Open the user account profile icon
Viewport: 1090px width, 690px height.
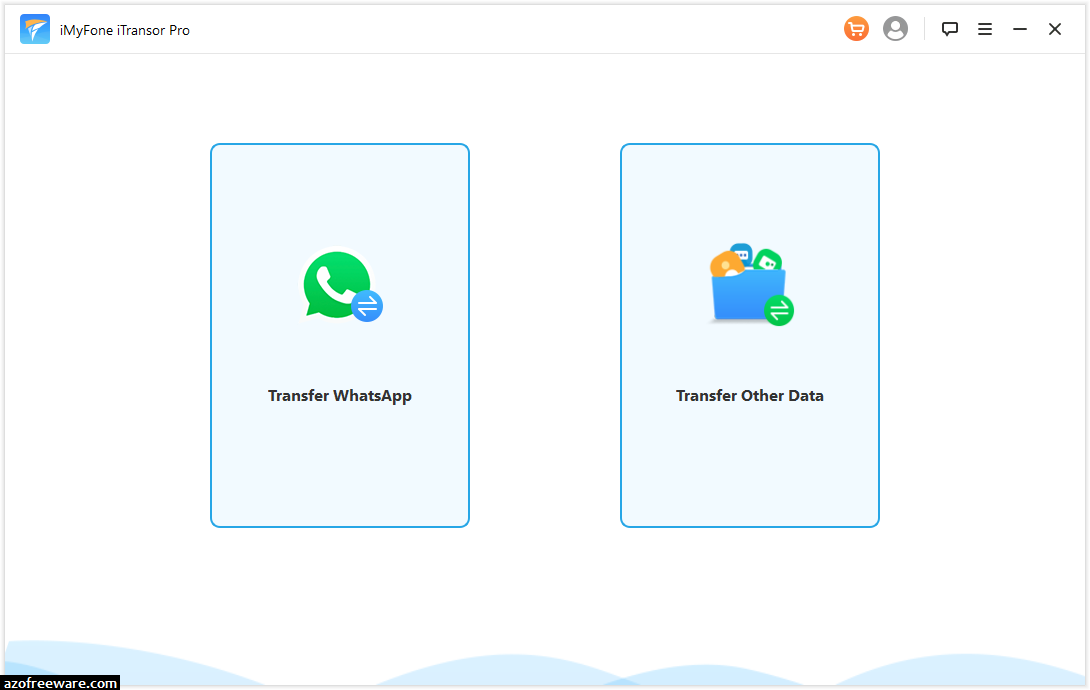click(x=895, y=29)
